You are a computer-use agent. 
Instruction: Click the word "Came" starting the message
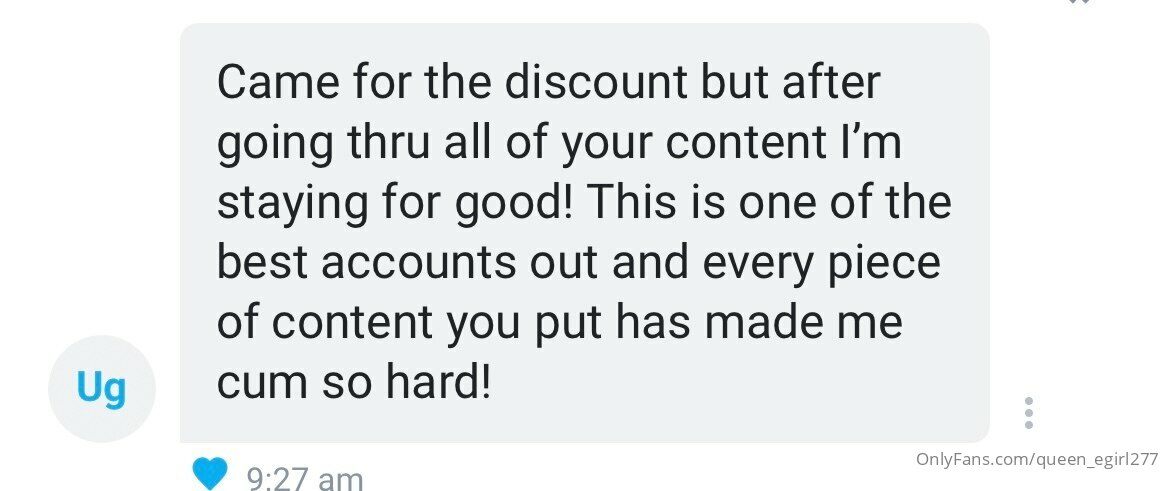[x=278, y=82]
